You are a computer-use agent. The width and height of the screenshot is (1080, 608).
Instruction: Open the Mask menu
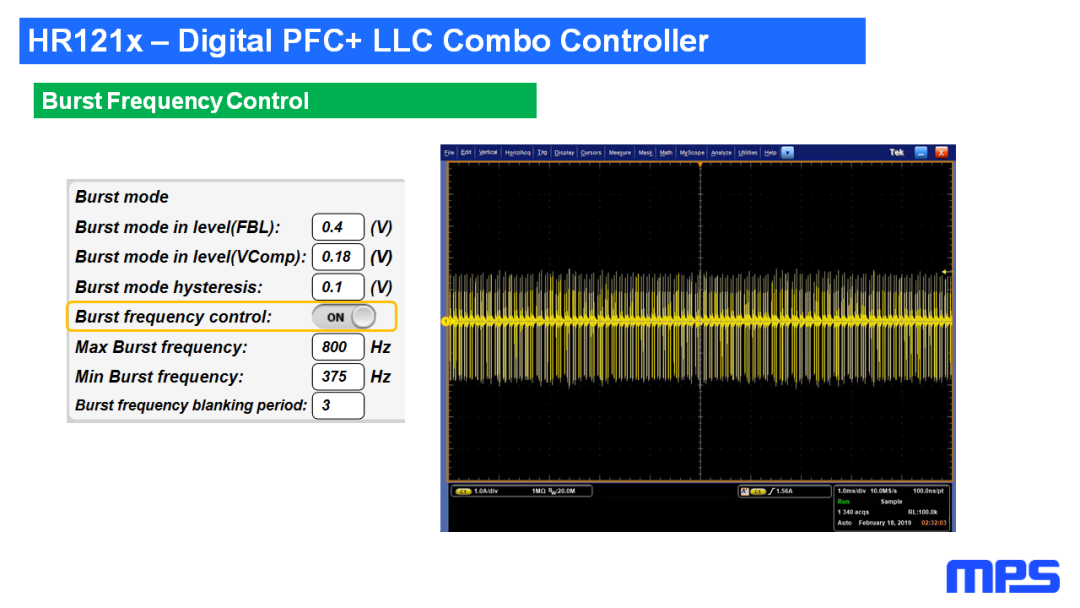coord(645,153)
